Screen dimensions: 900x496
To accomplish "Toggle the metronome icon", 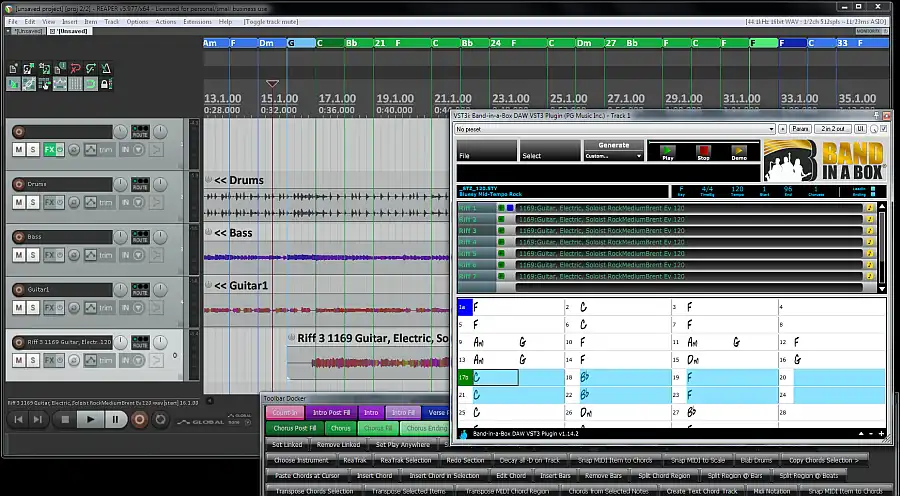I will [106, 69].
